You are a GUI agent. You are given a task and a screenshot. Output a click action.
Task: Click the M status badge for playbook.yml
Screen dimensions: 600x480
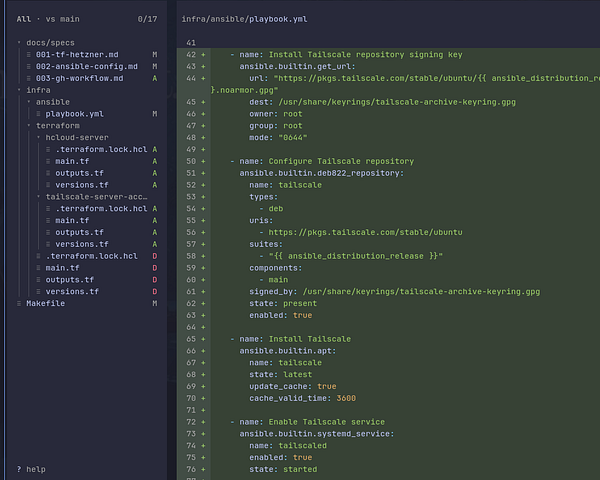click(x=155, y=114)
